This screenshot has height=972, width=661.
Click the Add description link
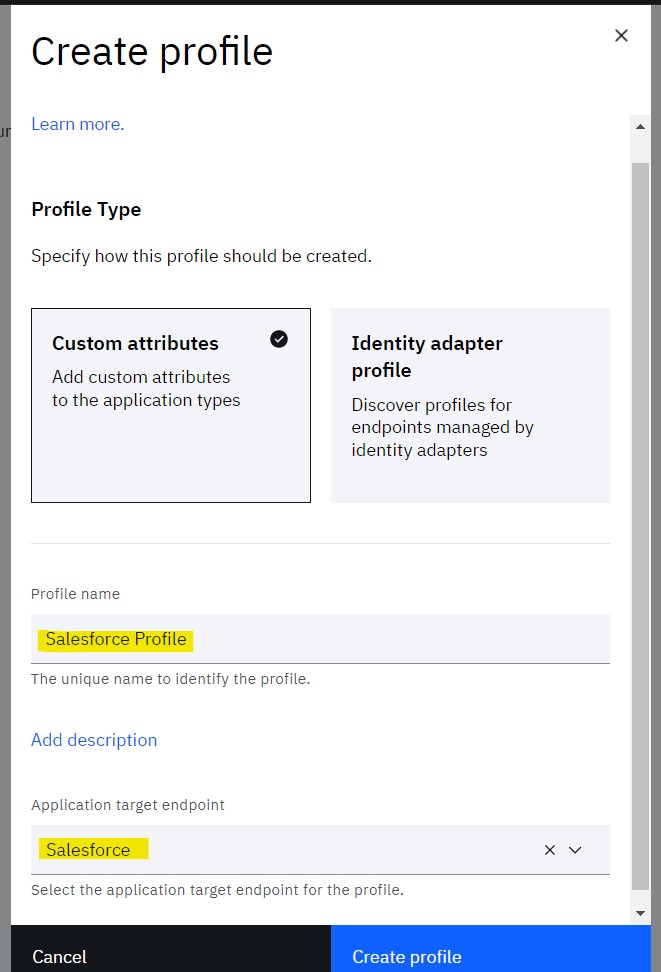pyautogui.click(x=94, y=740)
